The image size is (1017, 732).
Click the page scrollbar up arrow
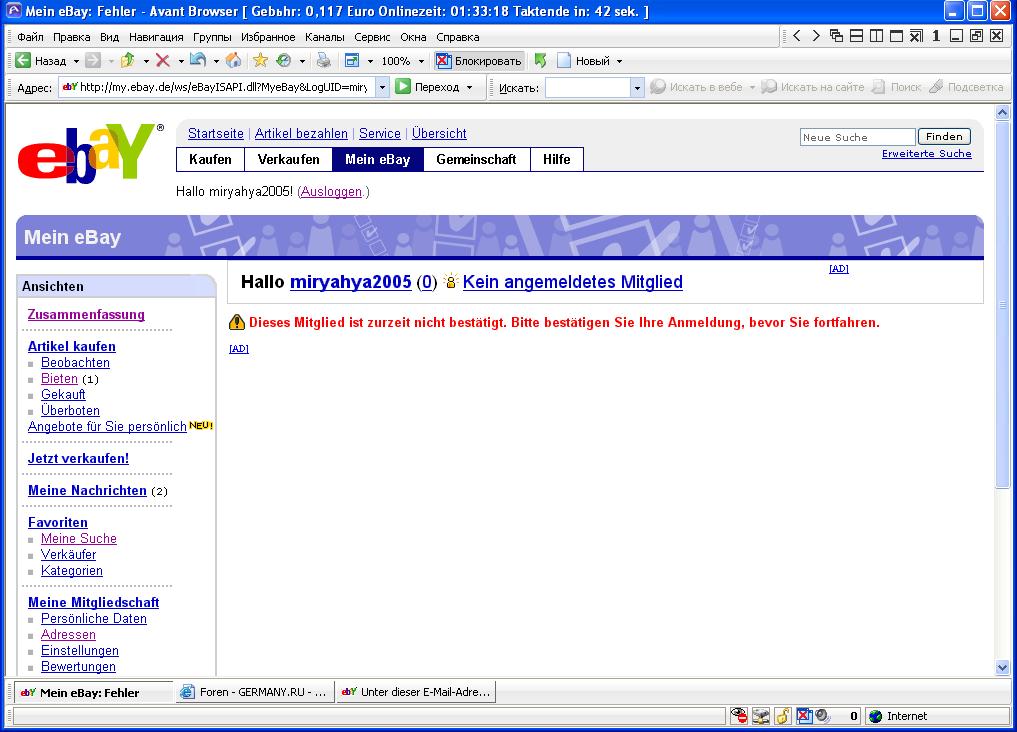click(1002, 112)
